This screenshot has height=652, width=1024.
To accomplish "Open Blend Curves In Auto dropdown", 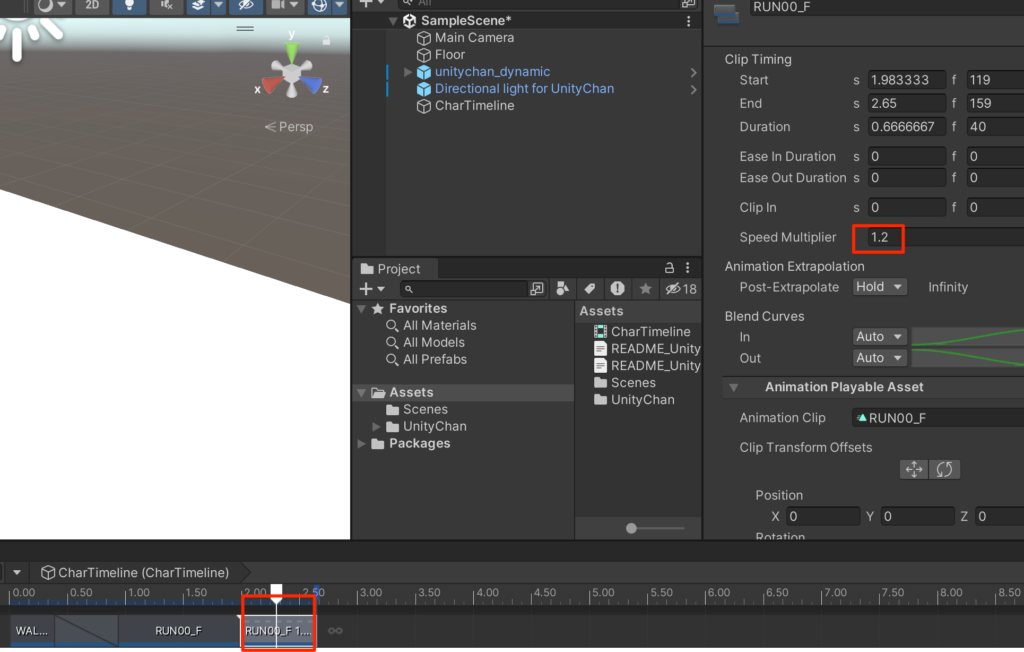I will [x=879, y=336].
